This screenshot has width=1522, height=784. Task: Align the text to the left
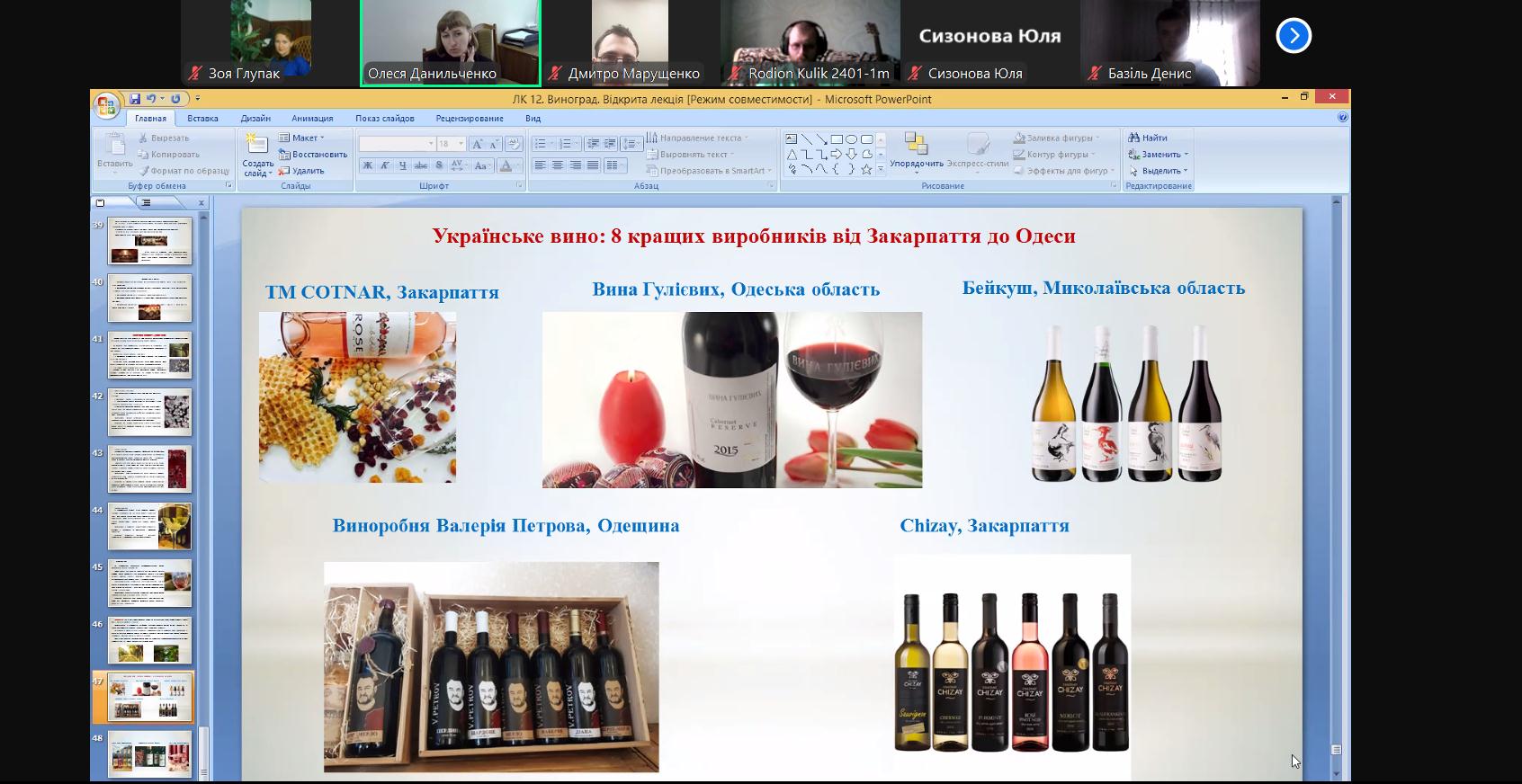pyautogui.click(x=540, y=165)
